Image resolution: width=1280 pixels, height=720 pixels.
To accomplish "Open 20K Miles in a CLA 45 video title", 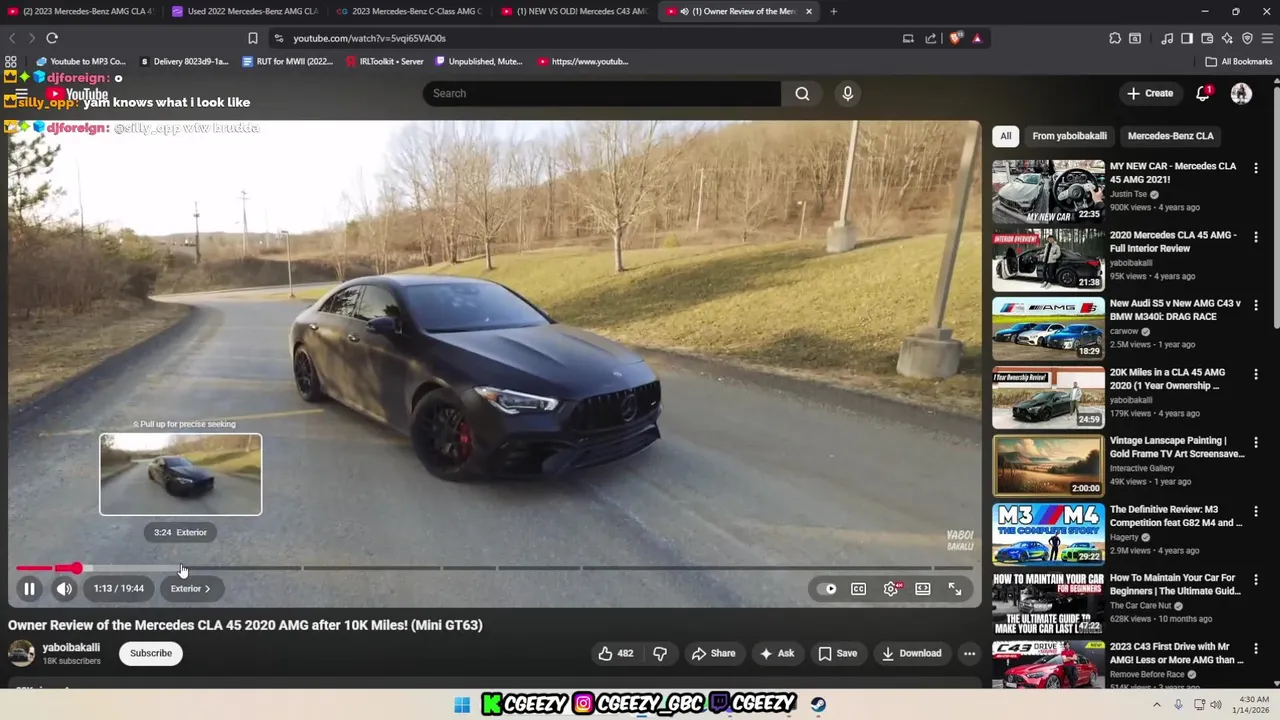I will (1167, 379).
